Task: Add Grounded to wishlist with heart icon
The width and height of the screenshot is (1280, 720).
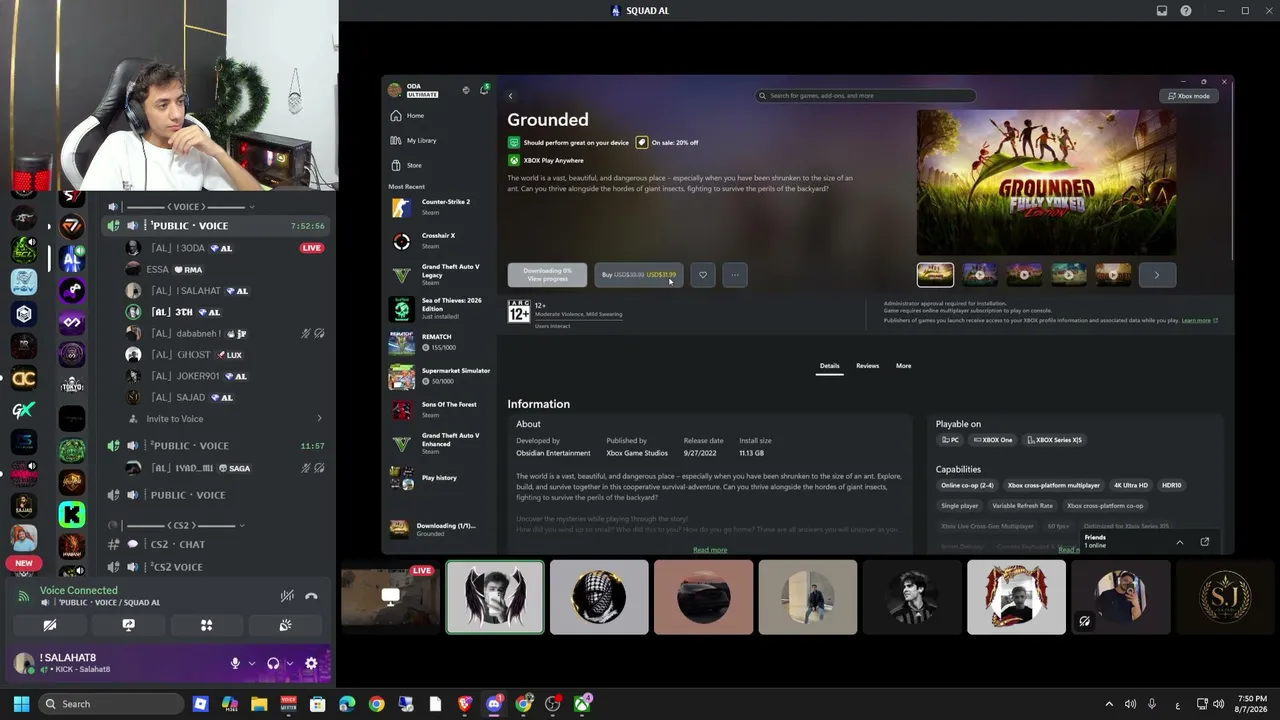Action: [x=703, y=275]
